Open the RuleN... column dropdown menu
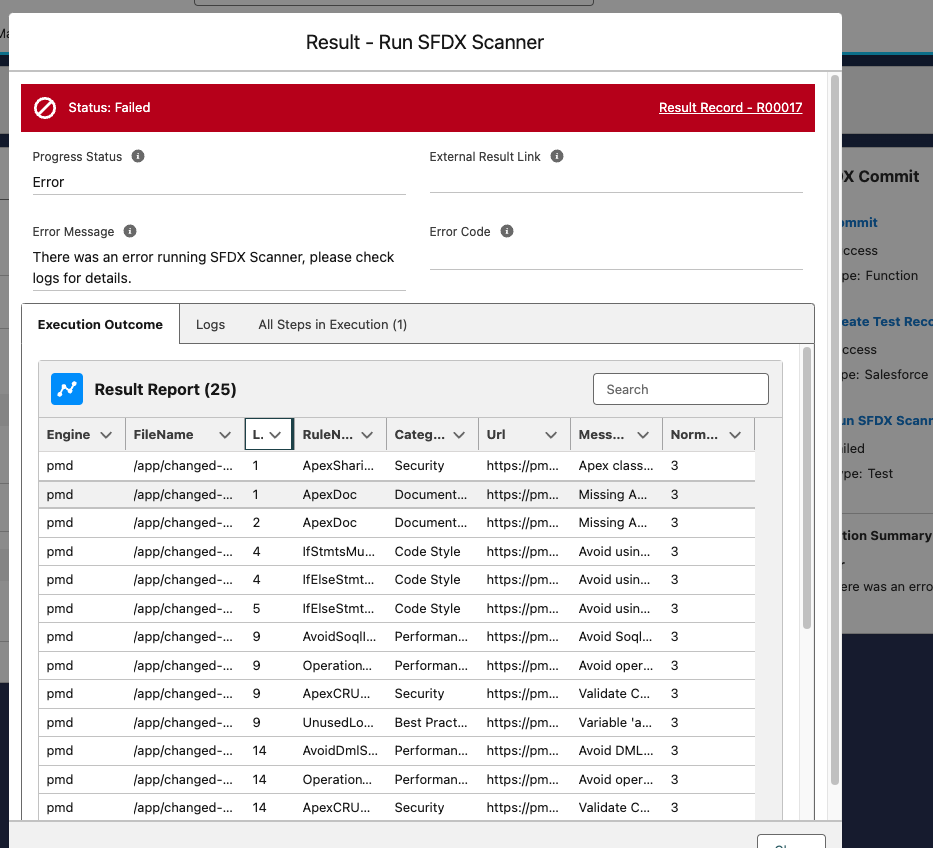This screenshot has width=933, height=848. click(x=367, y=435)
